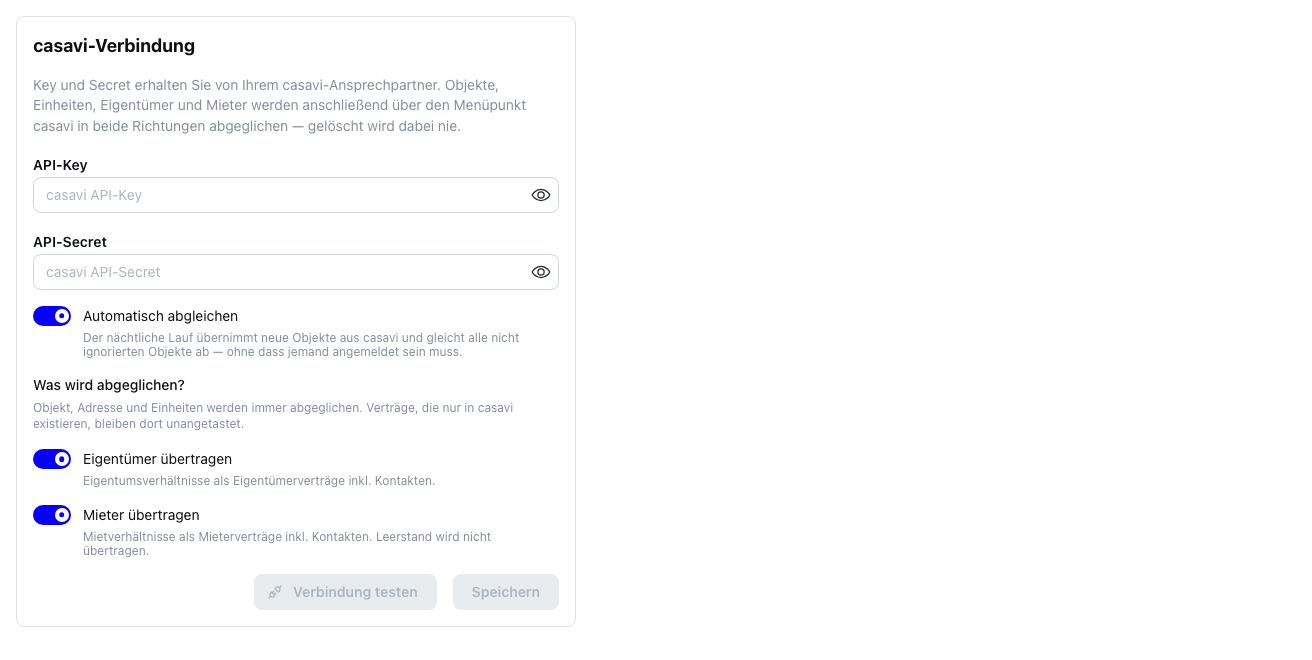Reveal the API-Secret using its eye icon
Image resolution: width=1312 pixels, height=660 pixels.
(x=541, y=272)
